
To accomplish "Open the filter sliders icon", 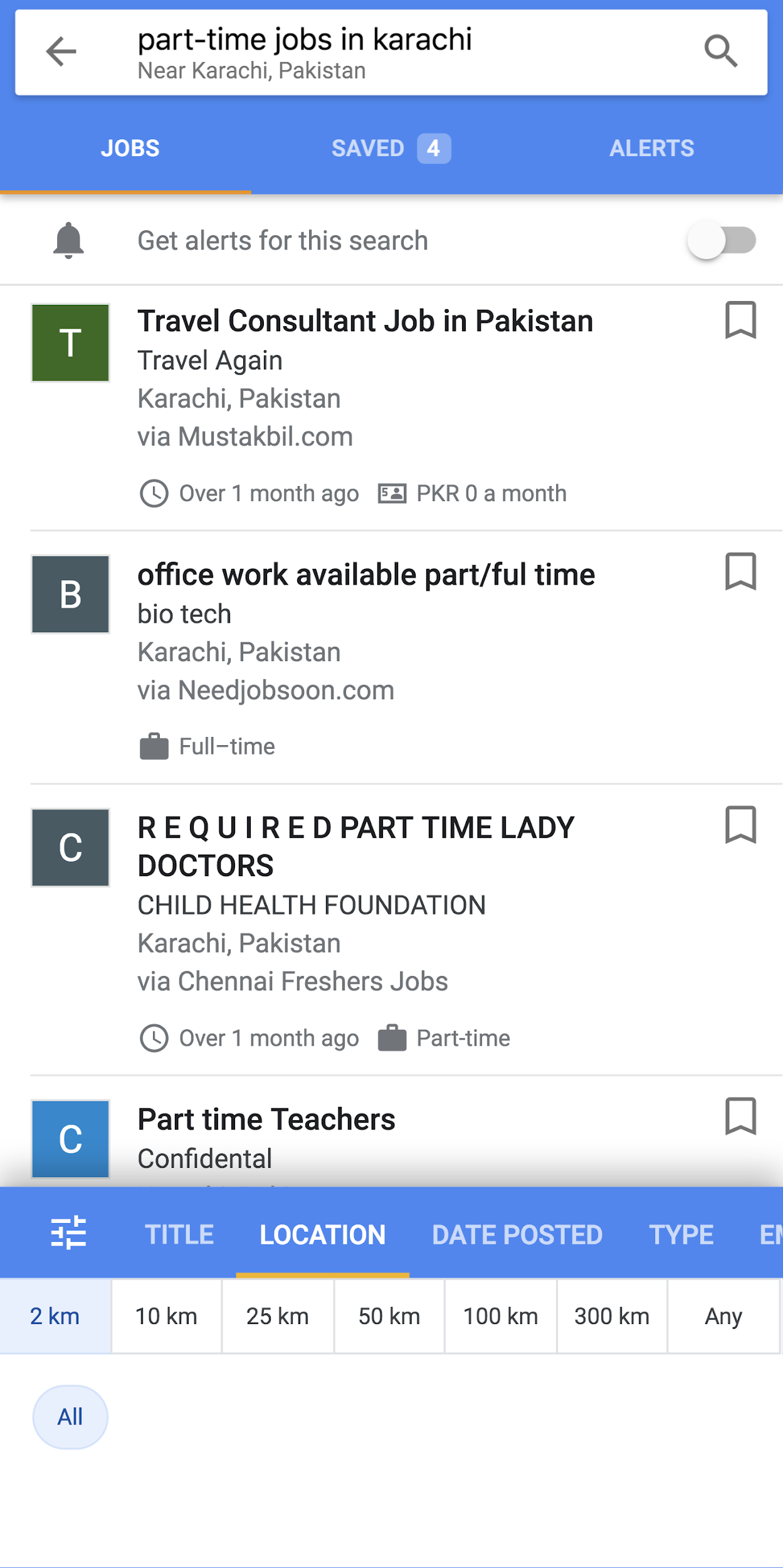I will tap(68, 1233).
